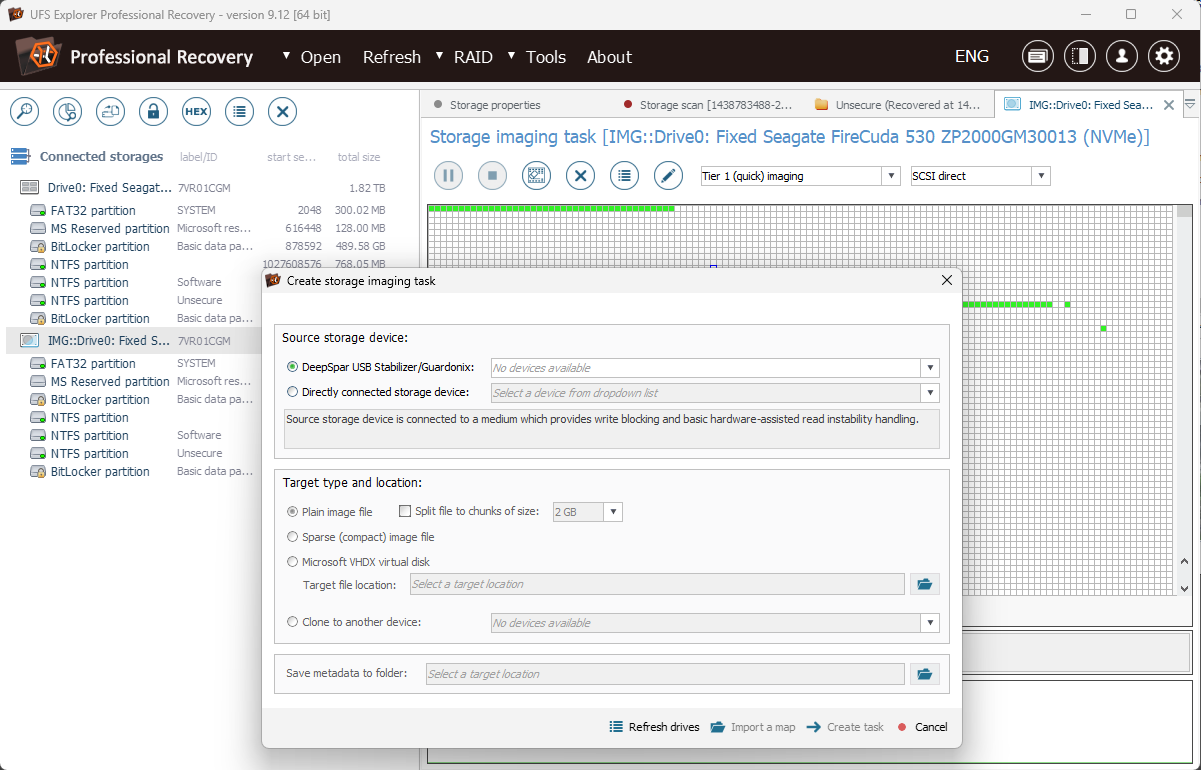Open application settings via the gear icon
The image size is (1201, 770).
pos(1163,56)
